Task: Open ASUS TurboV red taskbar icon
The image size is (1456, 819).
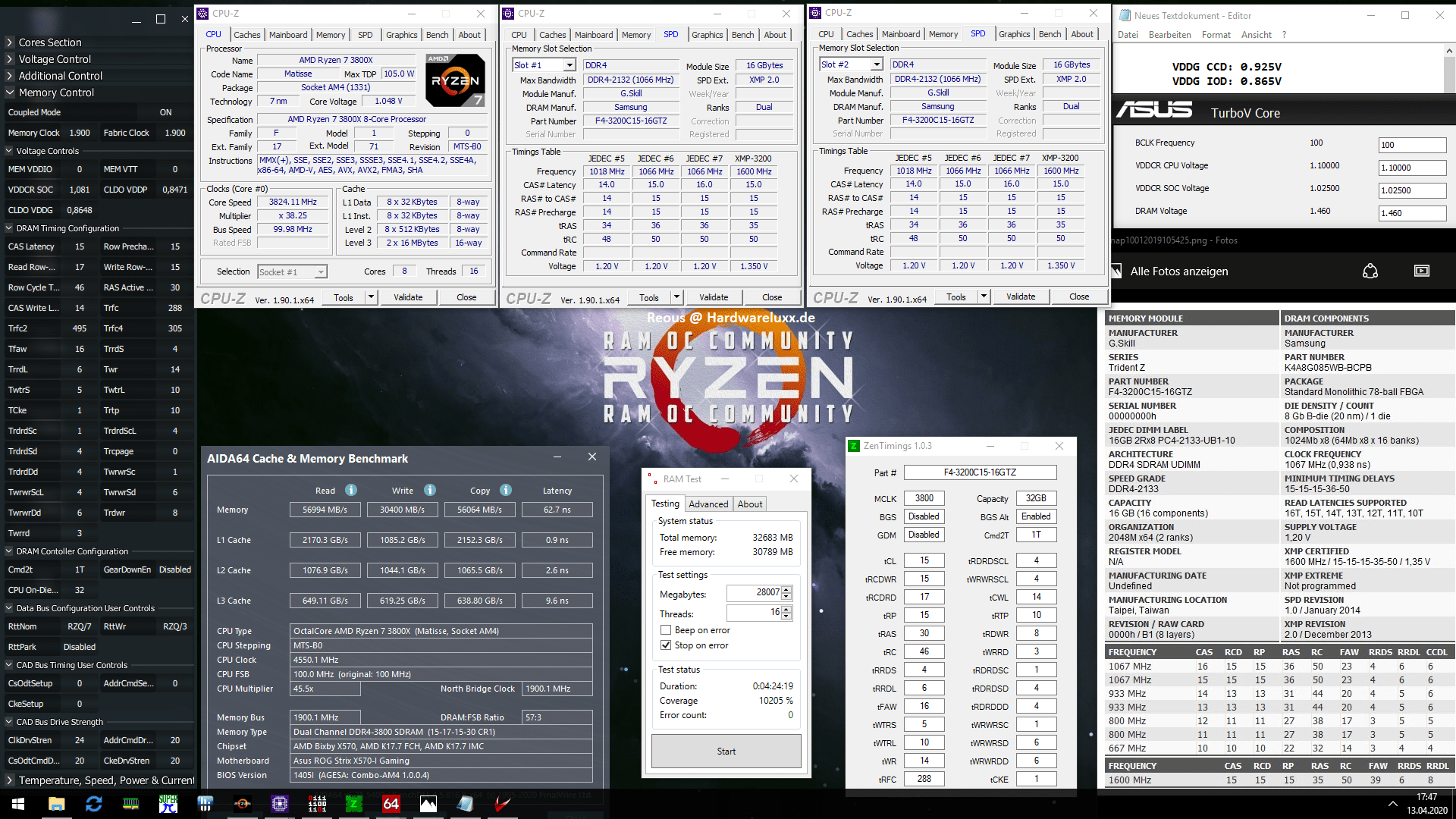Action: pyautogui.click(x=503, y=804)
